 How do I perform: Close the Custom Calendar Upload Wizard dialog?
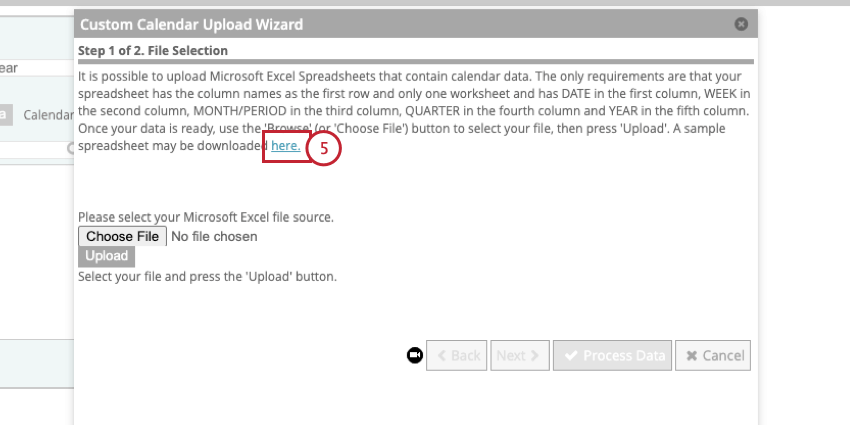tap(741, 24)
